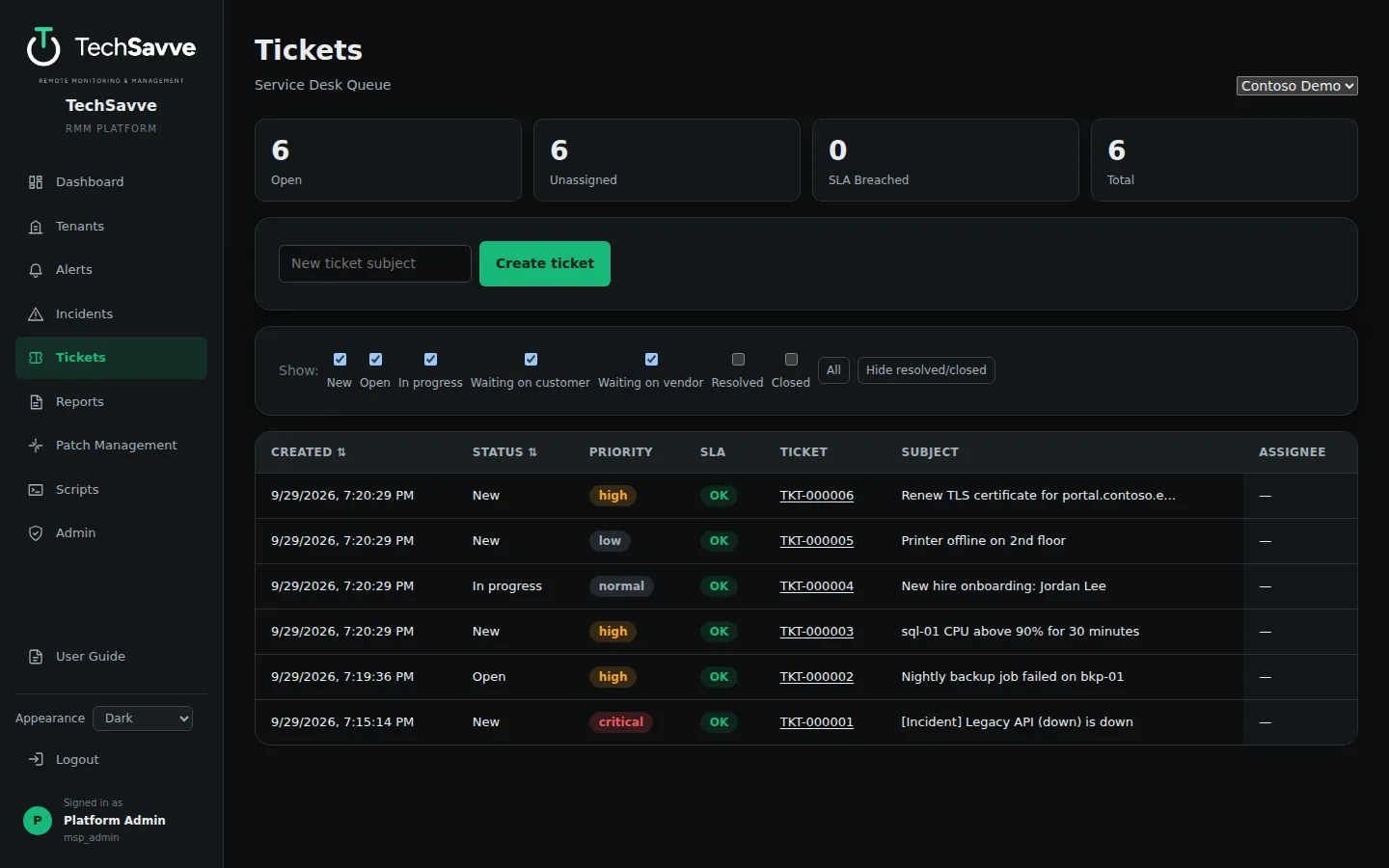
Task: Open Incidents from the sidebar
Action: (111, 314)
